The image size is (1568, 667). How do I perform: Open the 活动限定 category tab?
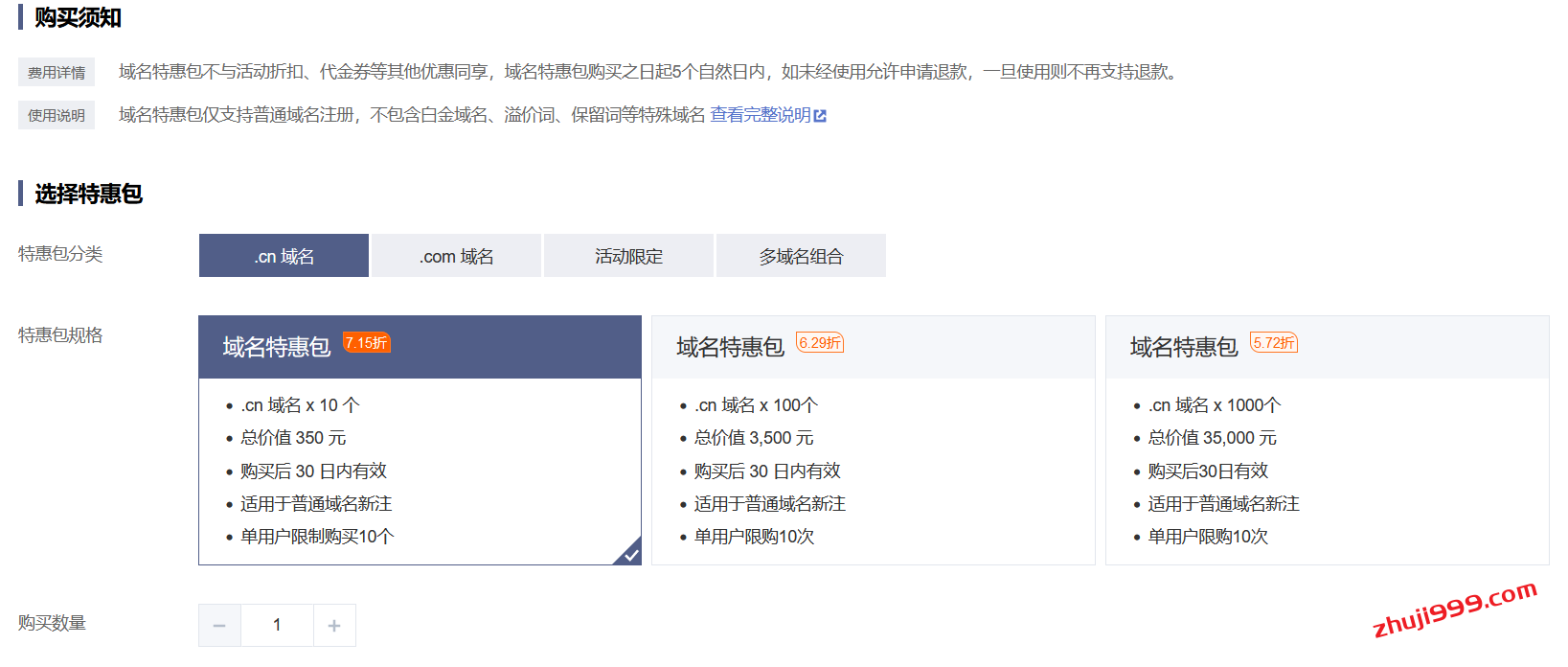tap(628, 256)
